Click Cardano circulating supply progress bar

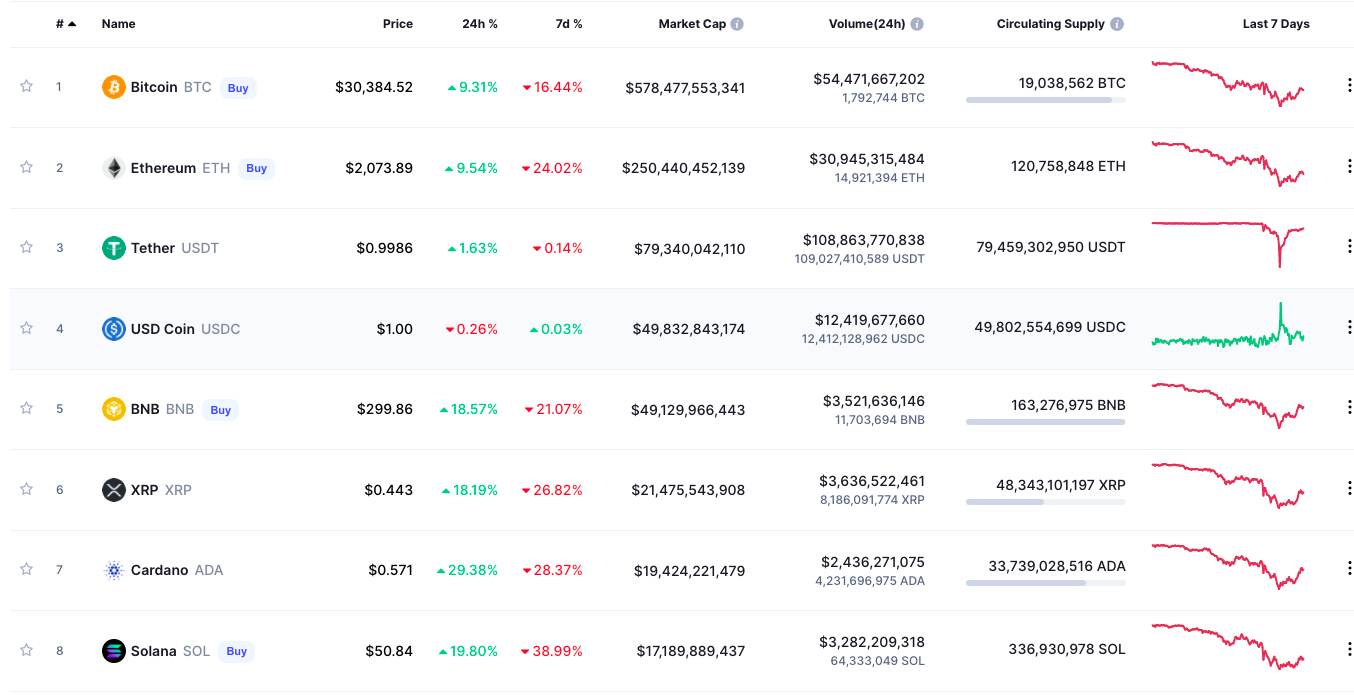(x=1046, y=583)
